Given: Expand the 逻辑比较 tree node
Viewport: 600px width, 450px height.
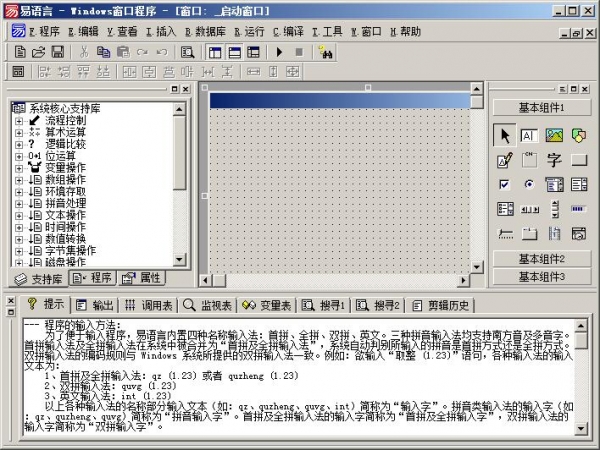Looking at the screenshot, I should pyautogui.click(x=19, y=145).
